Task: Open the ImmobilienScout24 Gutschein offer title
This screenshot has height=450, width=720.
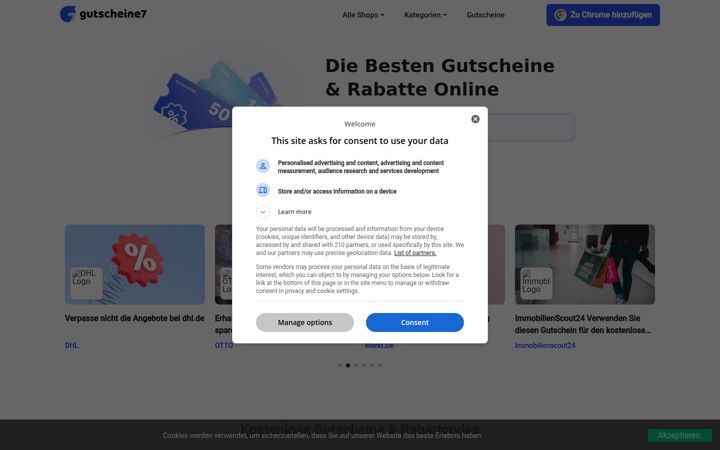Action: point(583,324)
